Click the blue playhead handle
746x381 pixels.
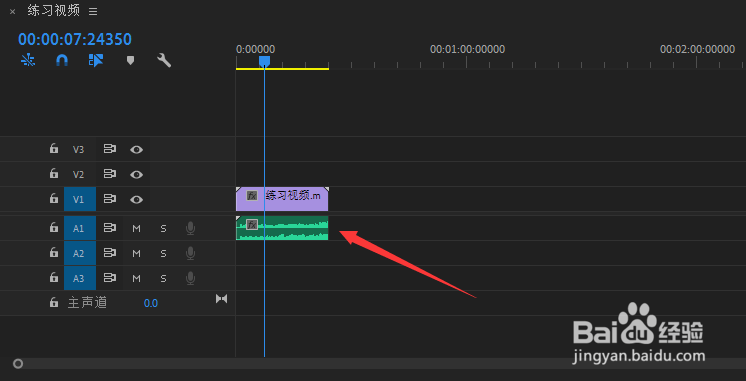(265, 61)
